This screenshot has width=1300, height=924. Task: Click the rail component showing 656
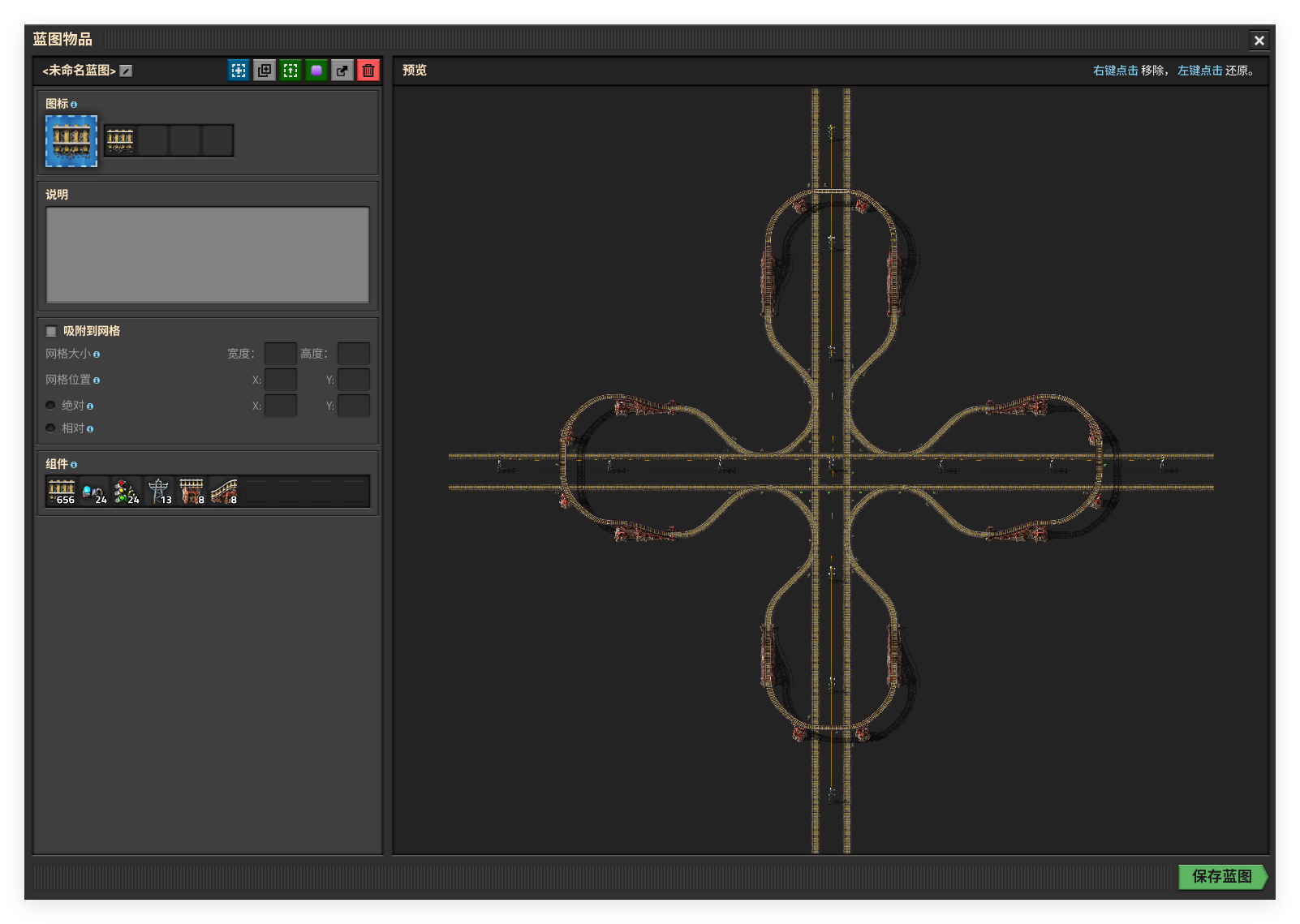pos(62,492)
